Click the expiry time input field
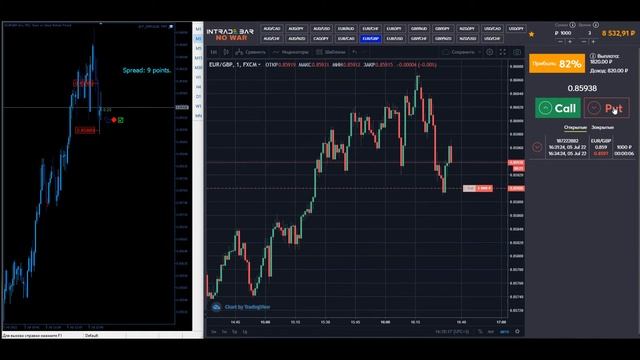Viewport: 640px width, 360px height. pos(589,33)
